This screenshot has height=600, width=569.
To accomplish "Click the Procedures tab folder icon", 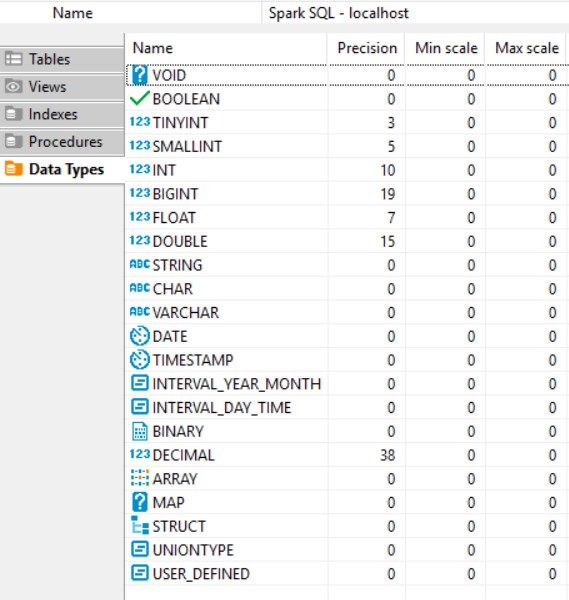I will [13, 141].
